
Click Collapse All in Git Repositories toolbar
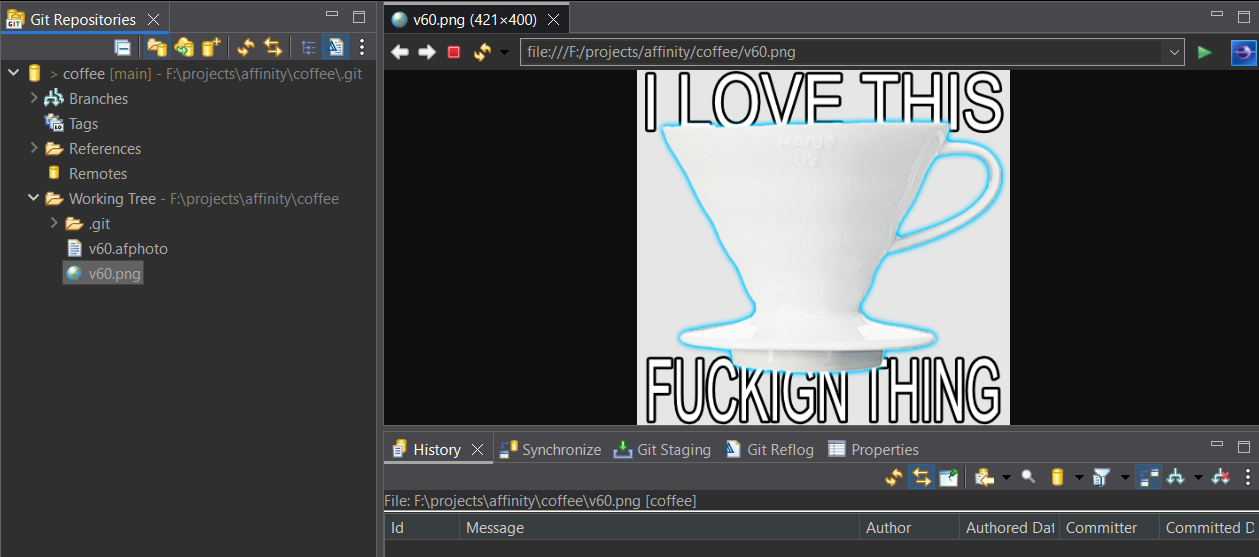(x=122, y=47)
